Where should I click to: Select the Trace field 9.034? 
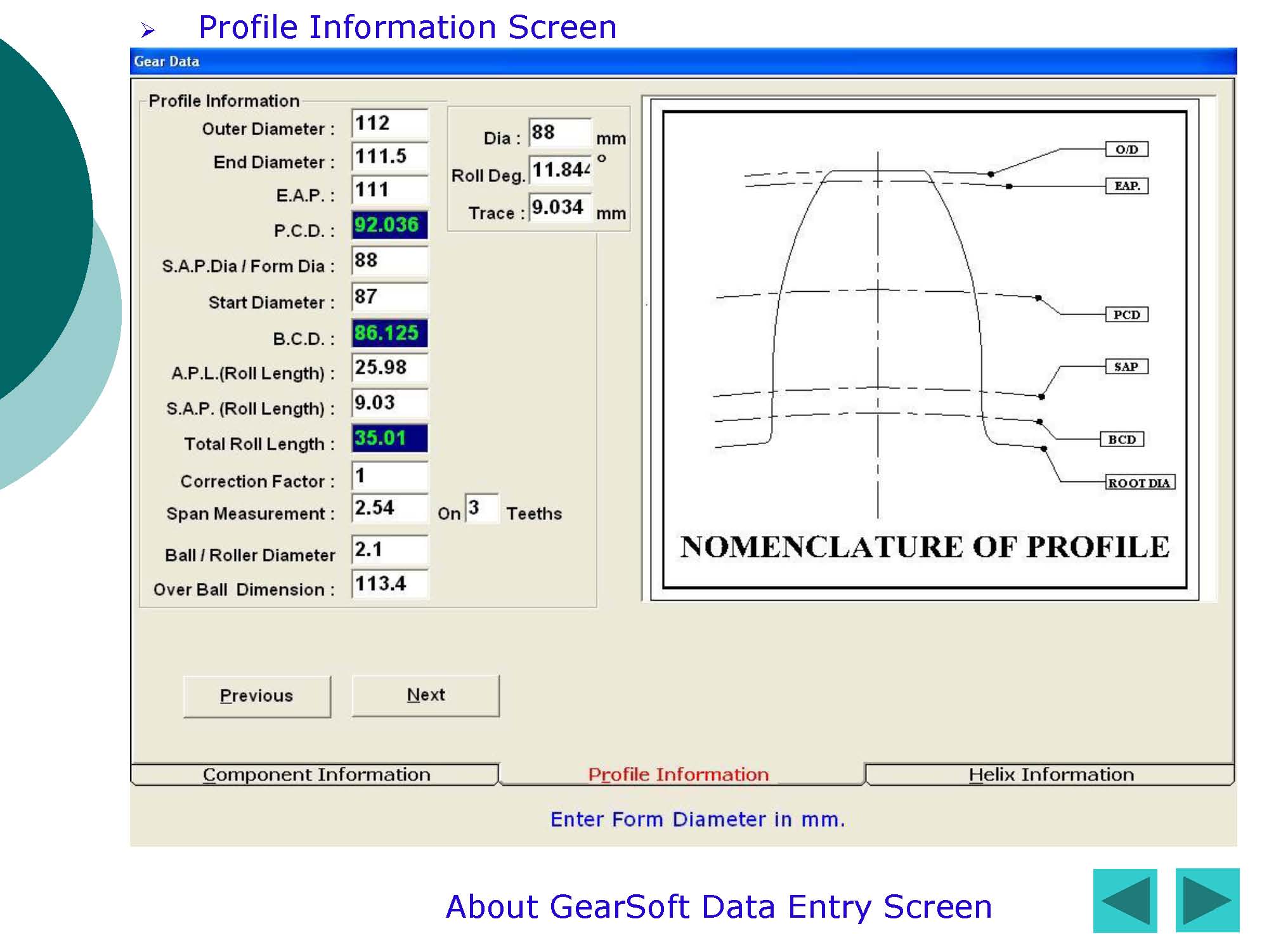pos(561,207)
